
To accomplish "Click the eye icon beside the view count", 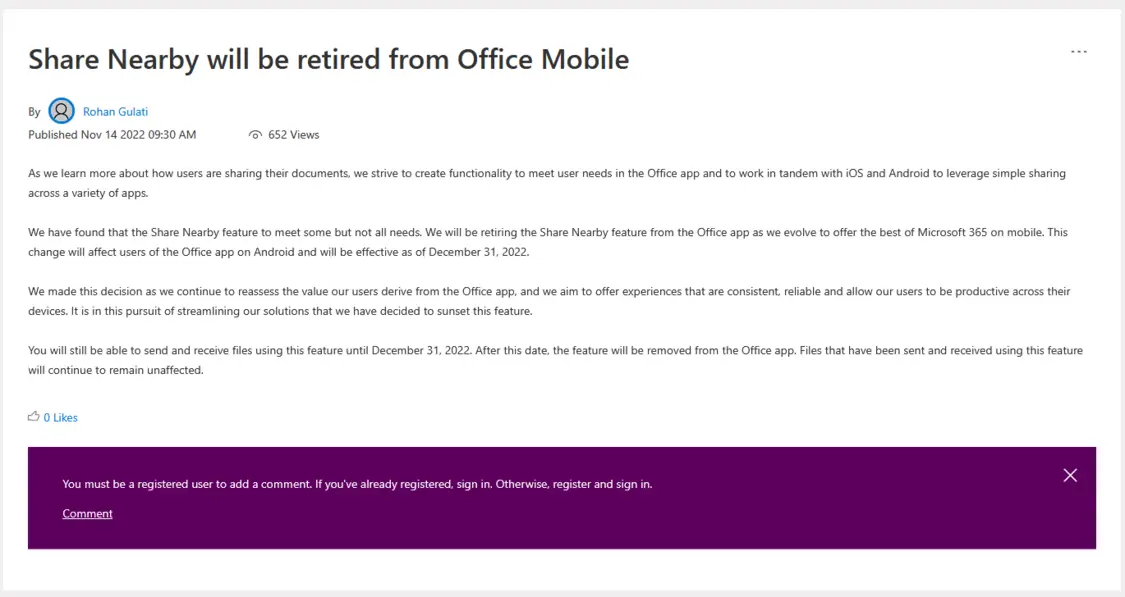I will [x=255, y=135].
